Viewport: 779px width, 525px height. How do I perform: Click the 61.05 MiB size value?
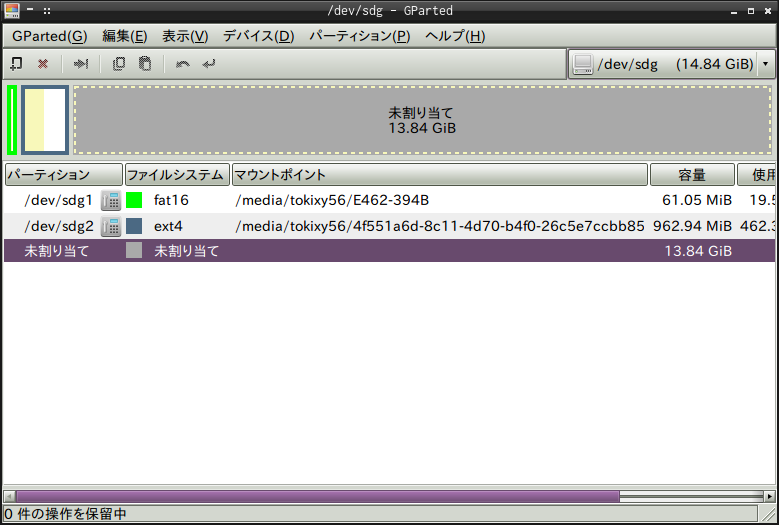[x=697, y=200]
